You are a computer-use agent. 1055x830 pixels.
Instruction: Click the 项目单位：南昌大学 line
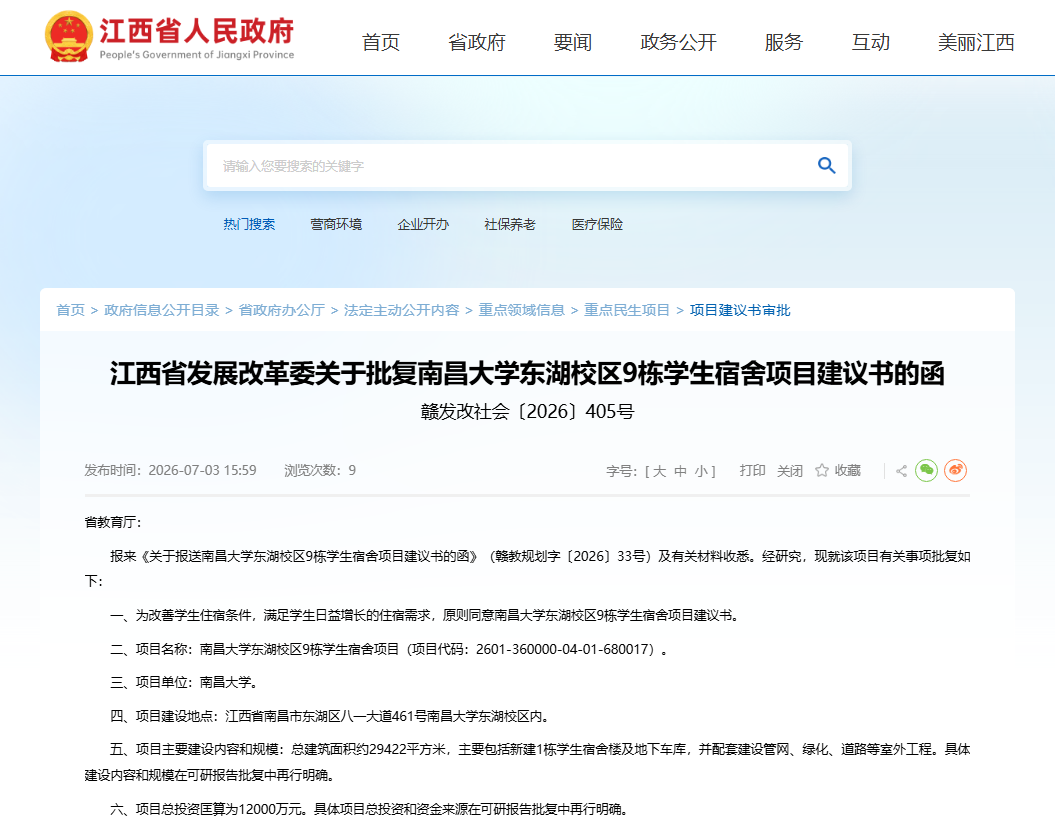point(184,682)
